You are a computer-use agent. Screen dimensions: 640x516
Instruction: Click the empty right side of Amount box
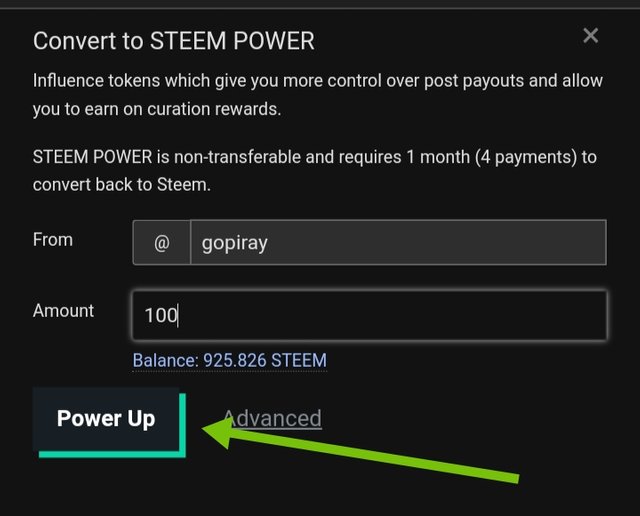pos(500,315)
